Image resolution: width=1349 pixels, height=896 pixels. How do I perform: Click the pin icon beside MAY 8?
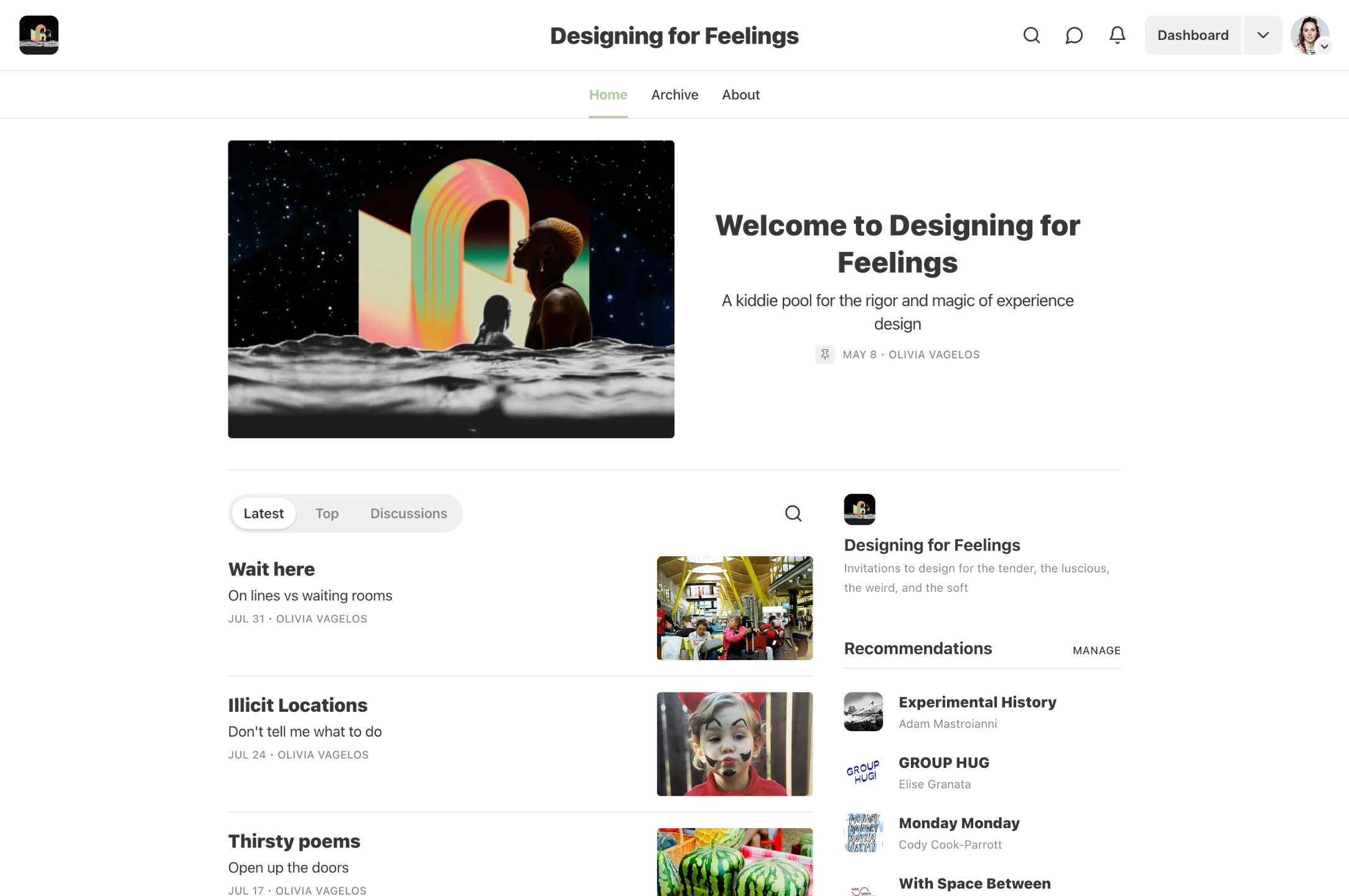click(x=825, y=354)
